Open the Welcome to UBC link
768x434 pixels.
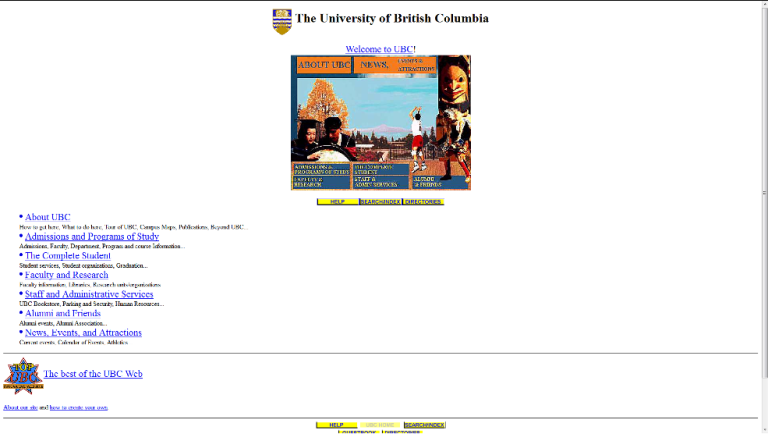[379, 49]
